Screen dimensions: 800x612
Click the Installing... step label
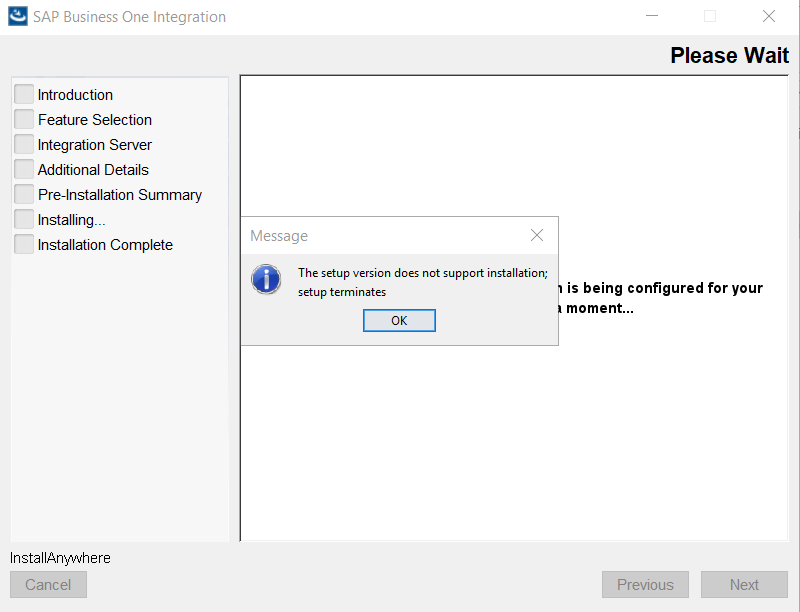click(71, 220)
